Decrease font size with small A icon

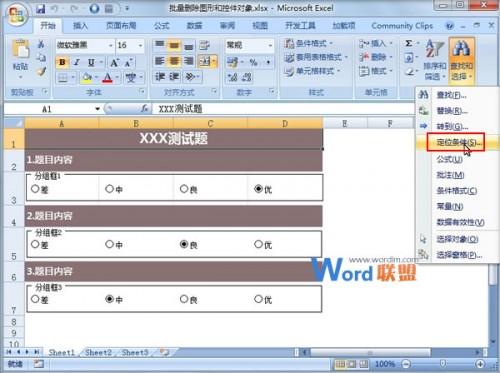(129, 62)
